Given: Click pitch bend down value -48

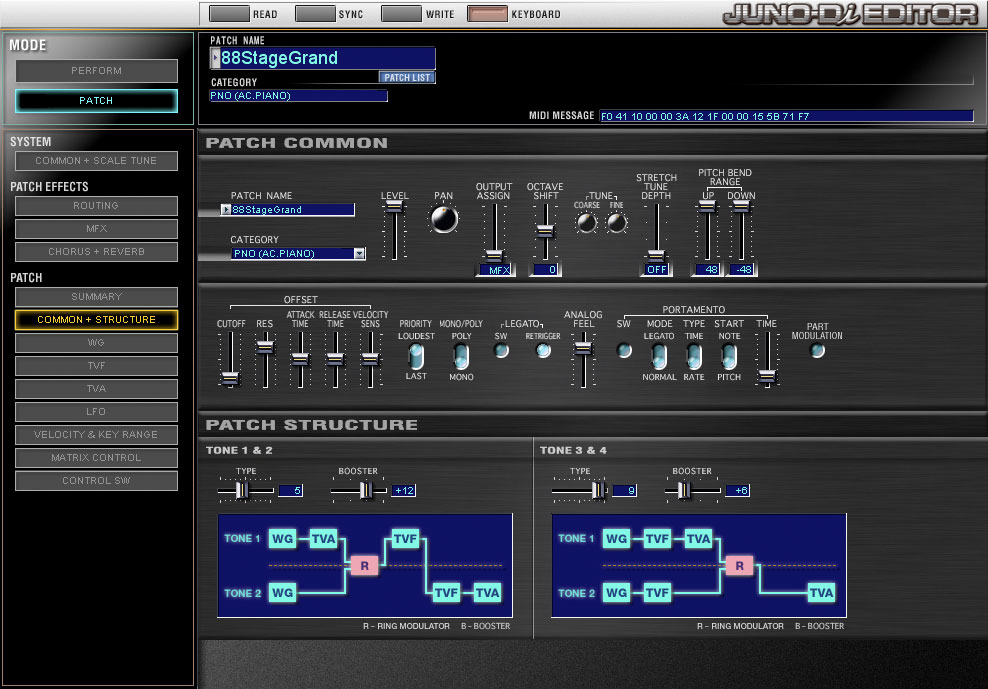Looking at the screenshot, I should tap(742, 270).
